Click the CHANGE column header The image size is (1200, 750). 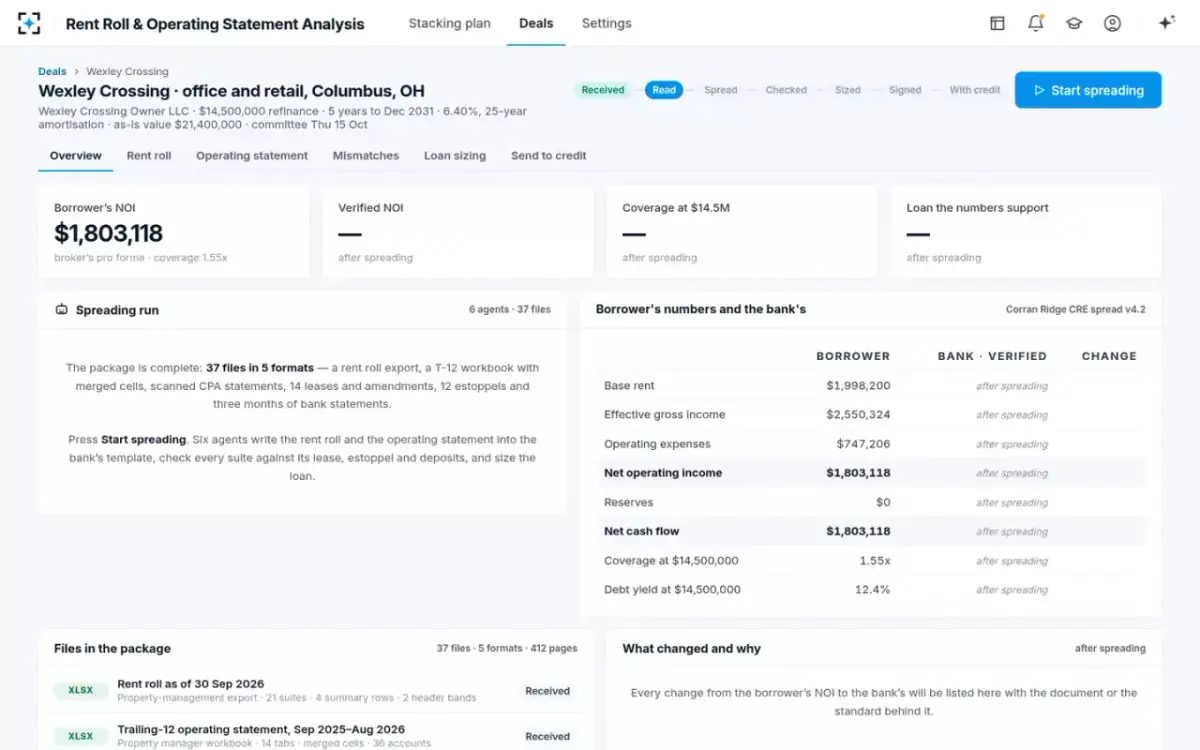click(x=1109, y=356)
